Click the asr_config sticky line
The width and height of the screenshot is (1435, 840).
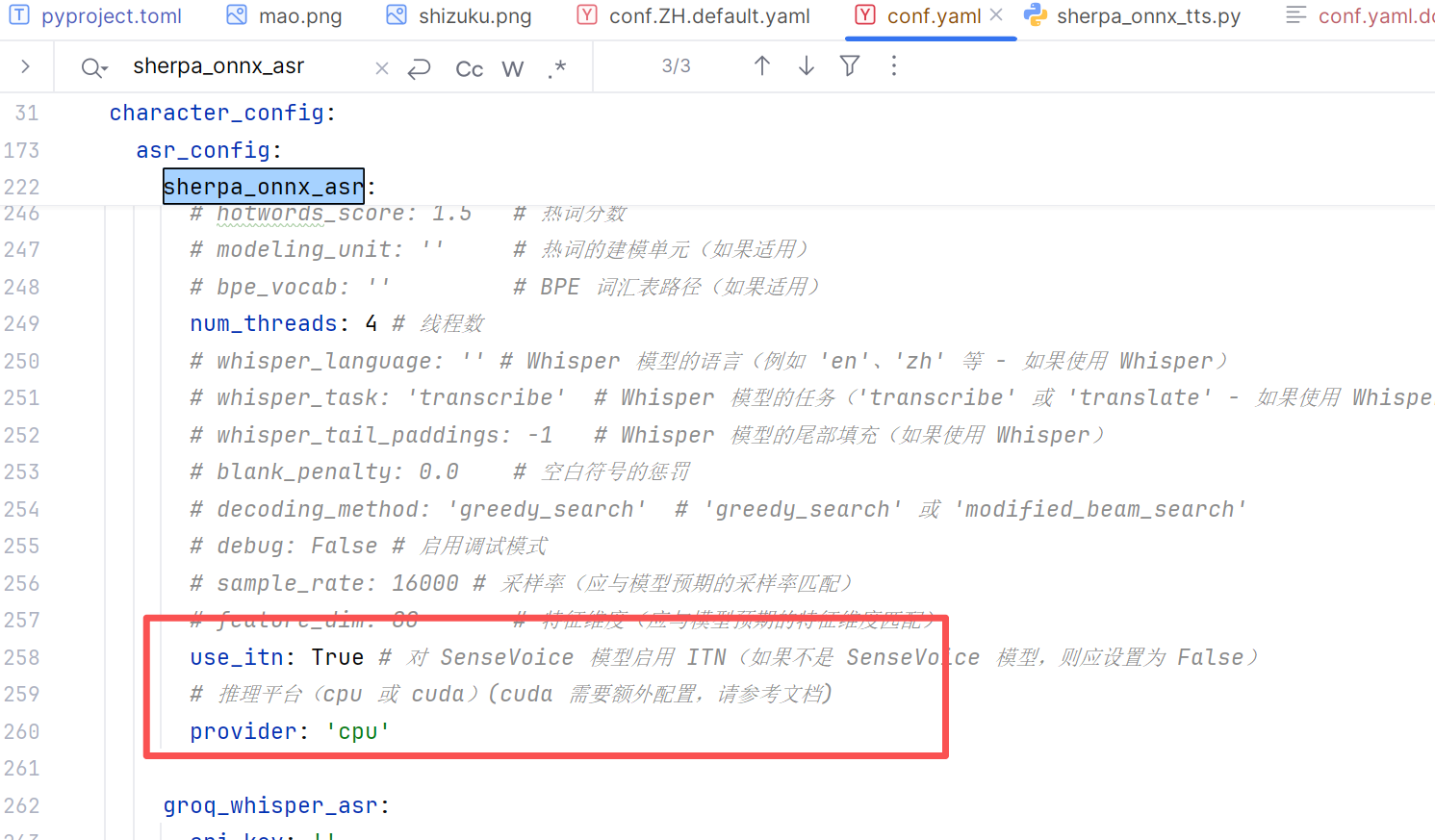pyautogui.click(x=209, y=150)
